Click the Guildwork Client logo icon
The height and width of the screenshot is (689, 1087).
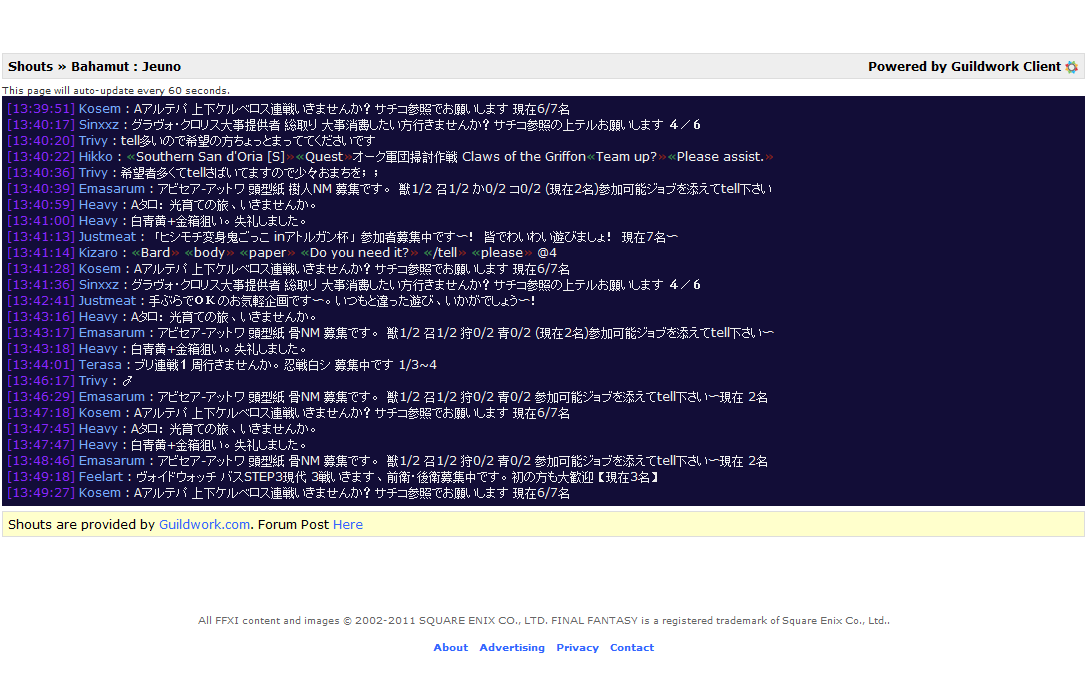pyautogui.click(x=1071, y=67)
